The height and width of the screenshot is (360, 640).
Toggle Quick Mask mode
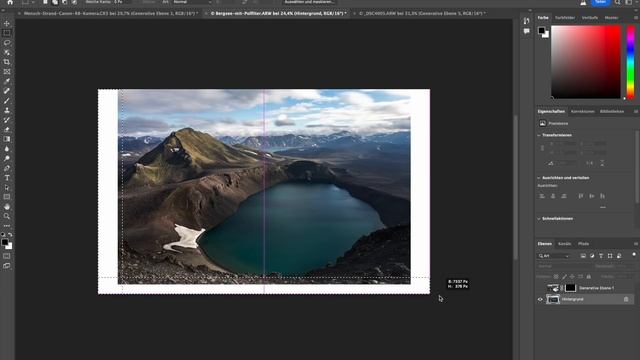coord(7,256)
